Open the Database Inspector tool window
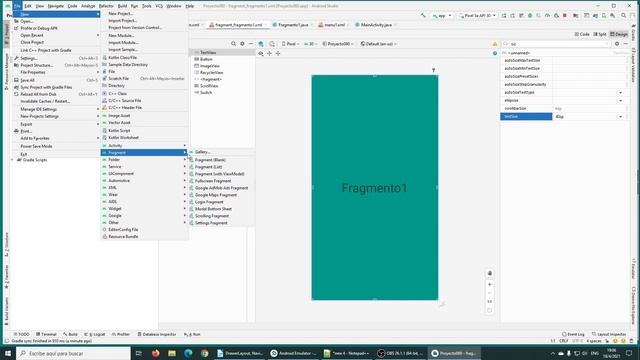 (x=157, y=334)
